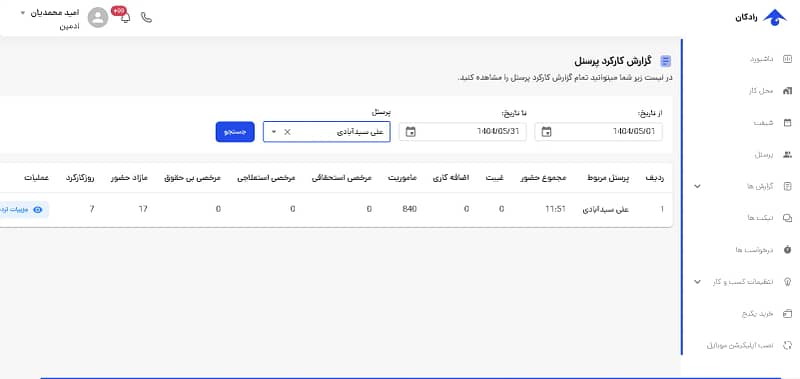Image resolution: width=800 pixels, height=379 pixels.
Task: Go to Shift (شیفت) in sidebar
Action: tap(772, 122)
